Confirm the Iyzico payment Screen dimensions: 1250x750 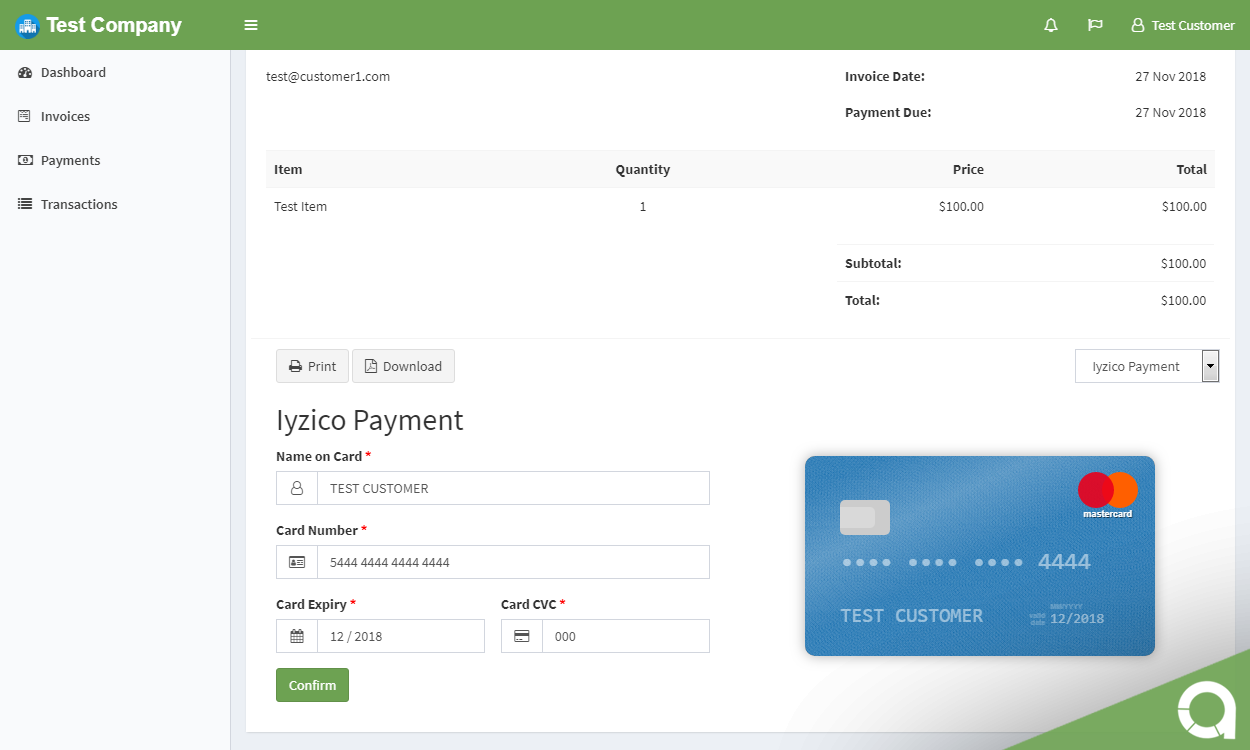pyautogui.click(x=312, y=685)
